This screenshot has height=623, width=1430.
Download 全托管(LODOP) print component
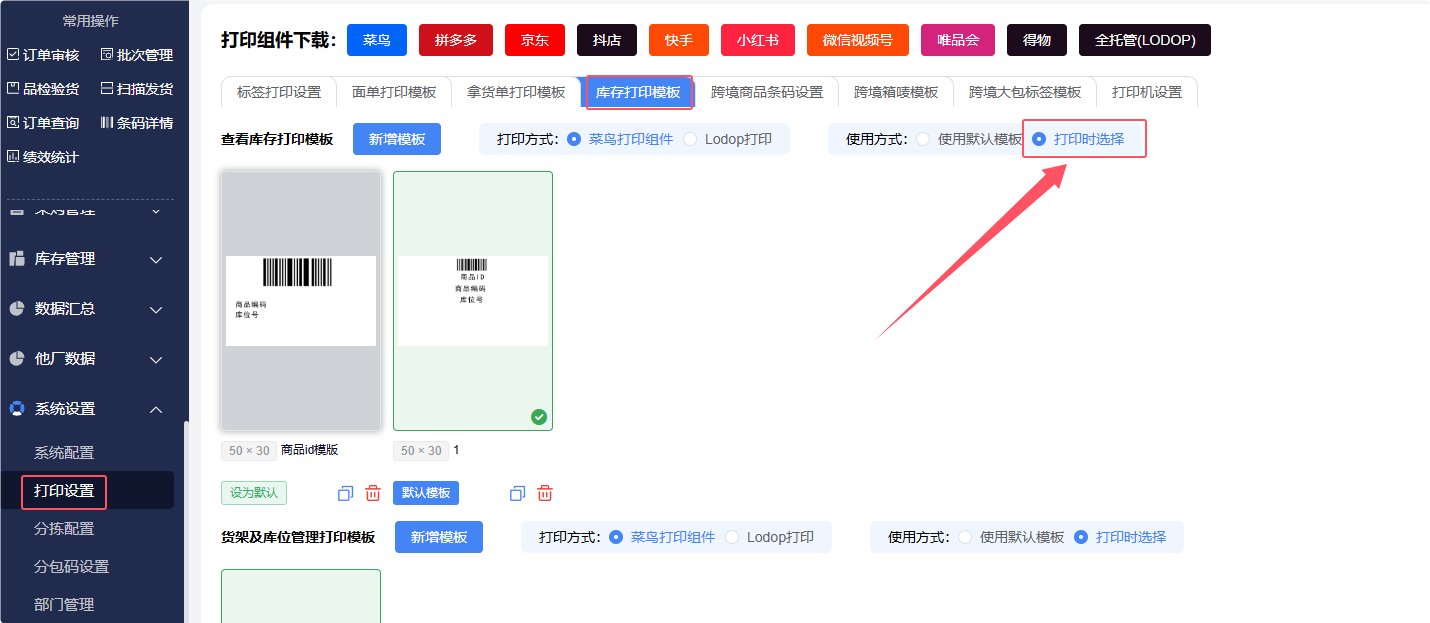pyautogui.click(x=1145, y=40)
